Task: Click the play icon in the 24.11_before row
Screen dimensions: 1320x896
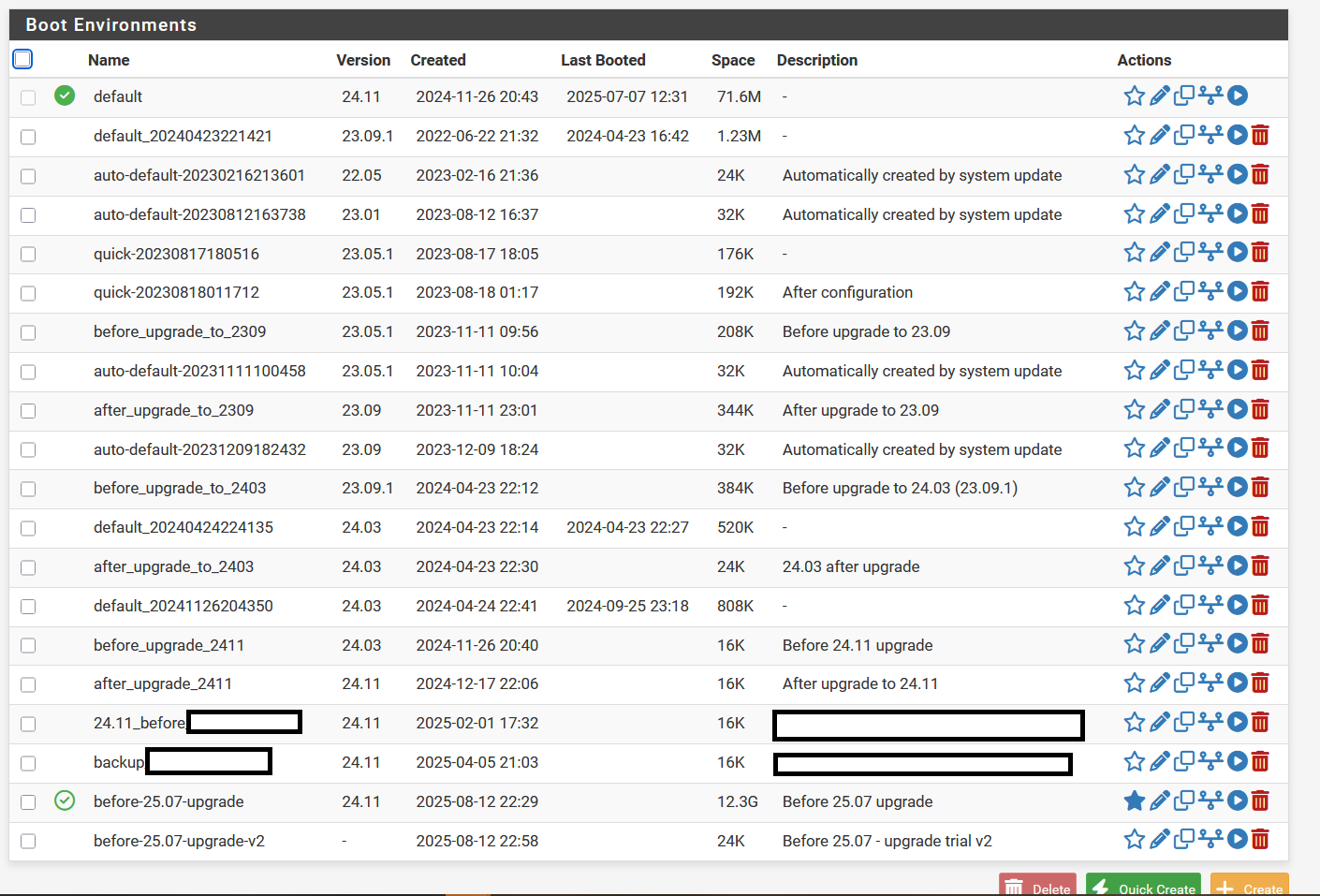Action: tap(1237, 722)
